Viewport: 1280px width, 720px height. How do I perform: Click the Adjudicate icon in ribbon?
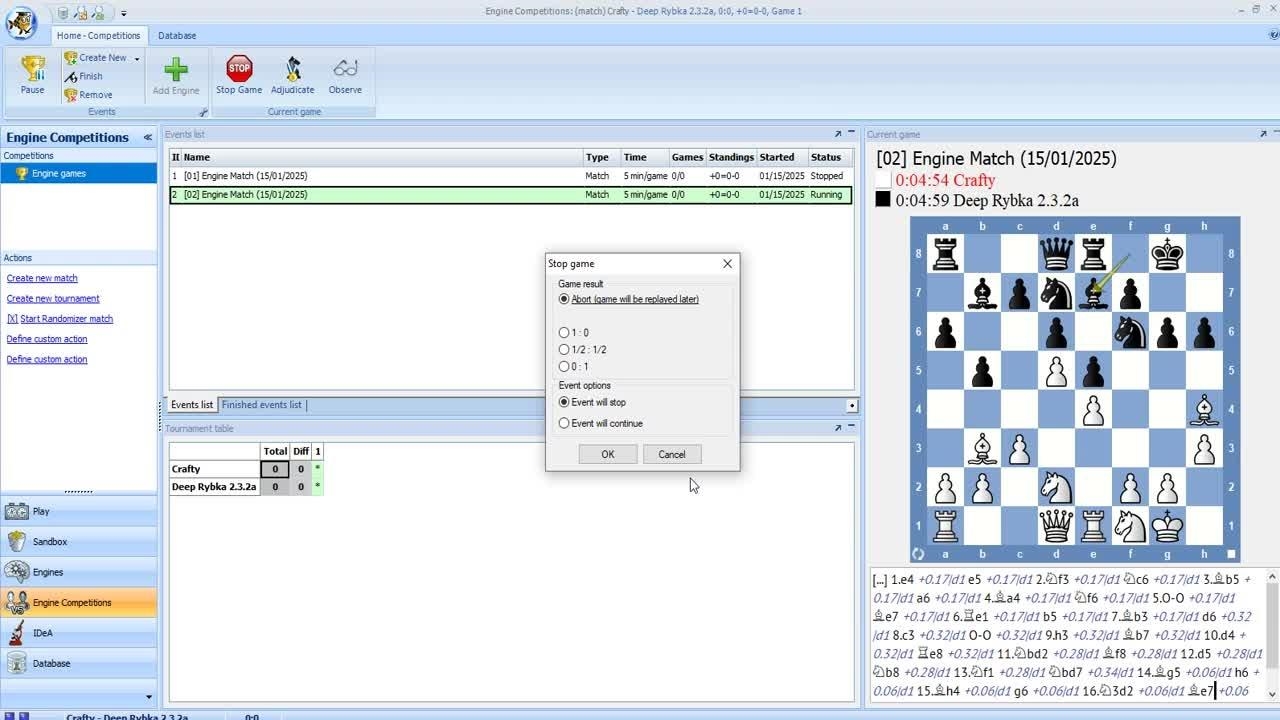(x=292, y=69)
